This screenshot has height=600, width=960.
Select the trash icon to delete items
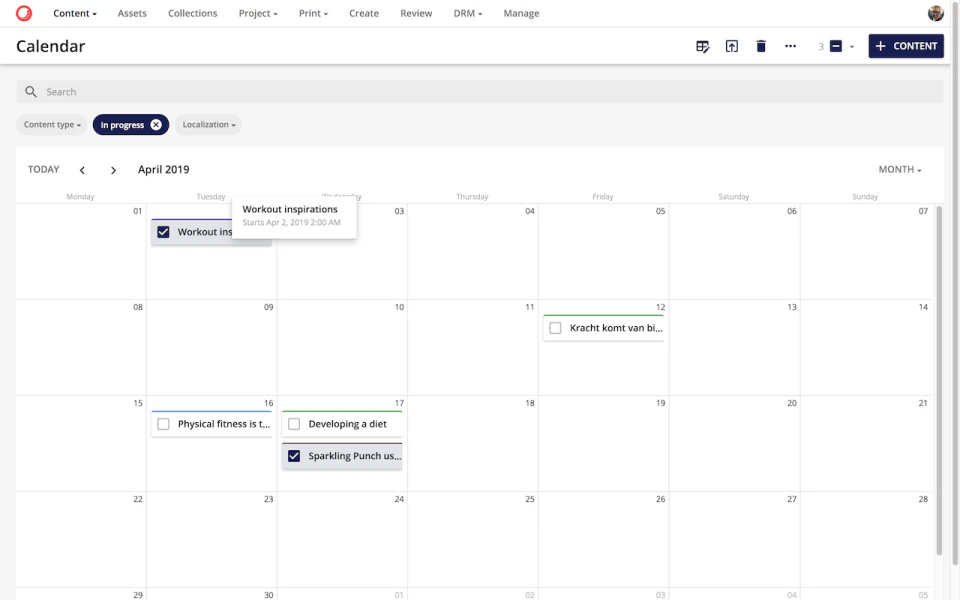[x=760, y=46]
